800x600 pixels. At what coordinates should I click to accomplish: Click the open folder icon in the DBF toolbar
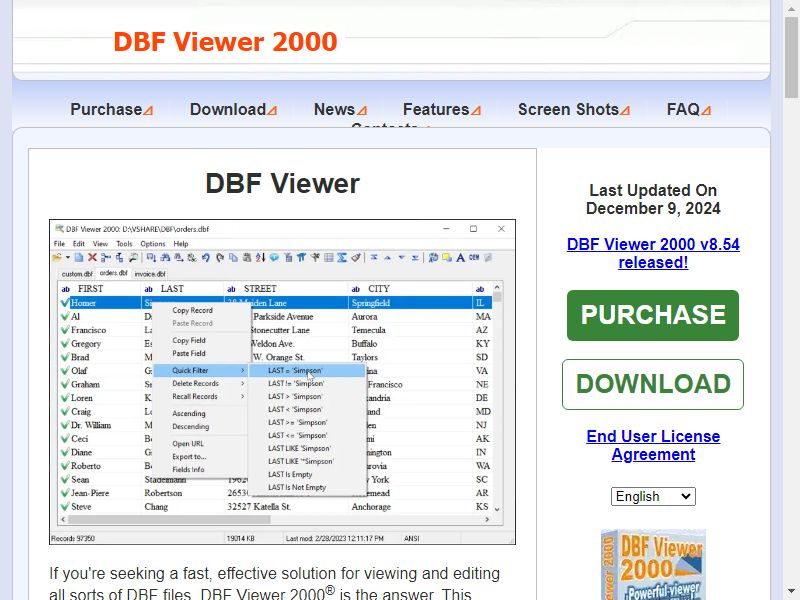pos(57,258)
